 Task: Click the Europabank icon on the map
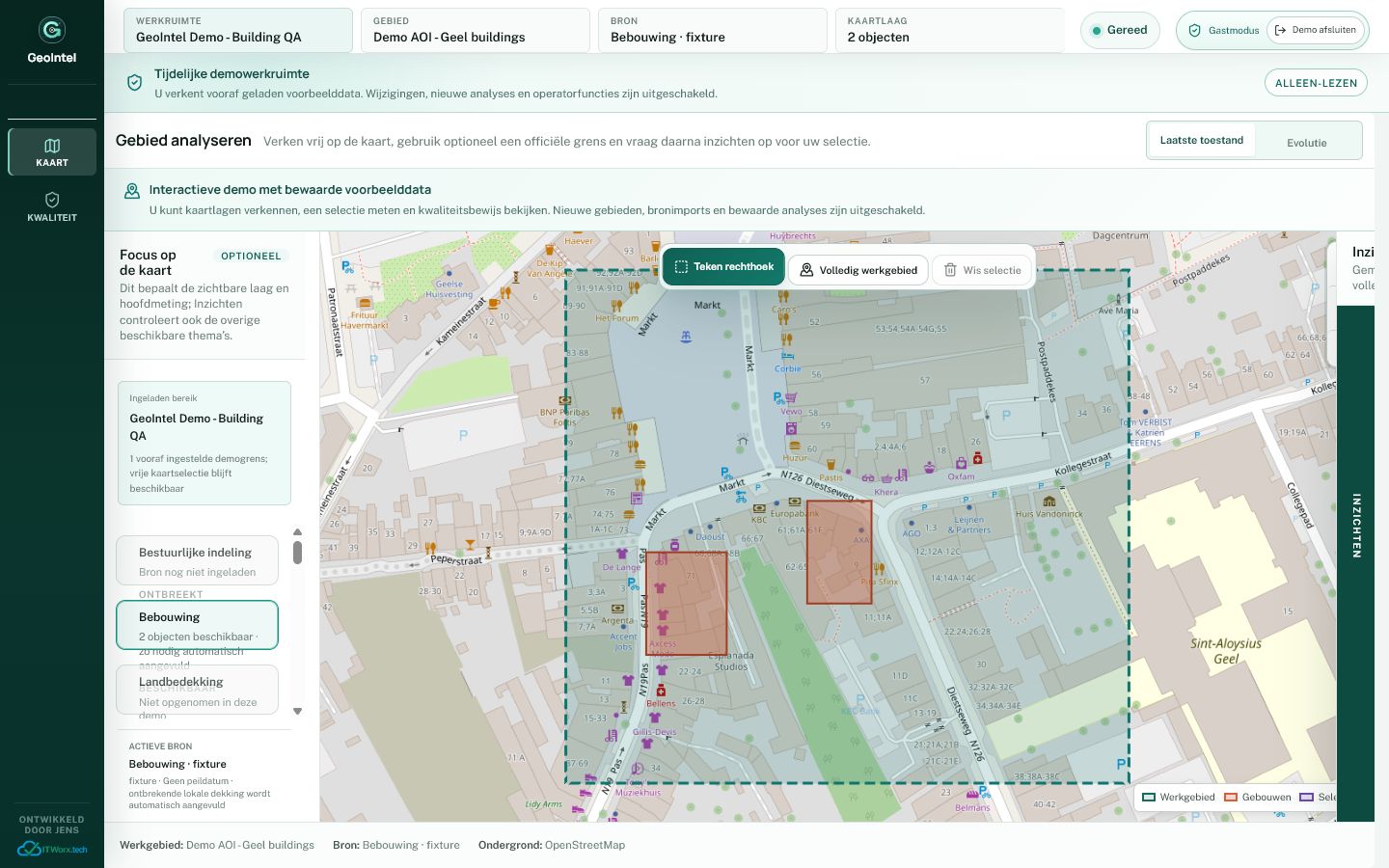tap(795, 502)
